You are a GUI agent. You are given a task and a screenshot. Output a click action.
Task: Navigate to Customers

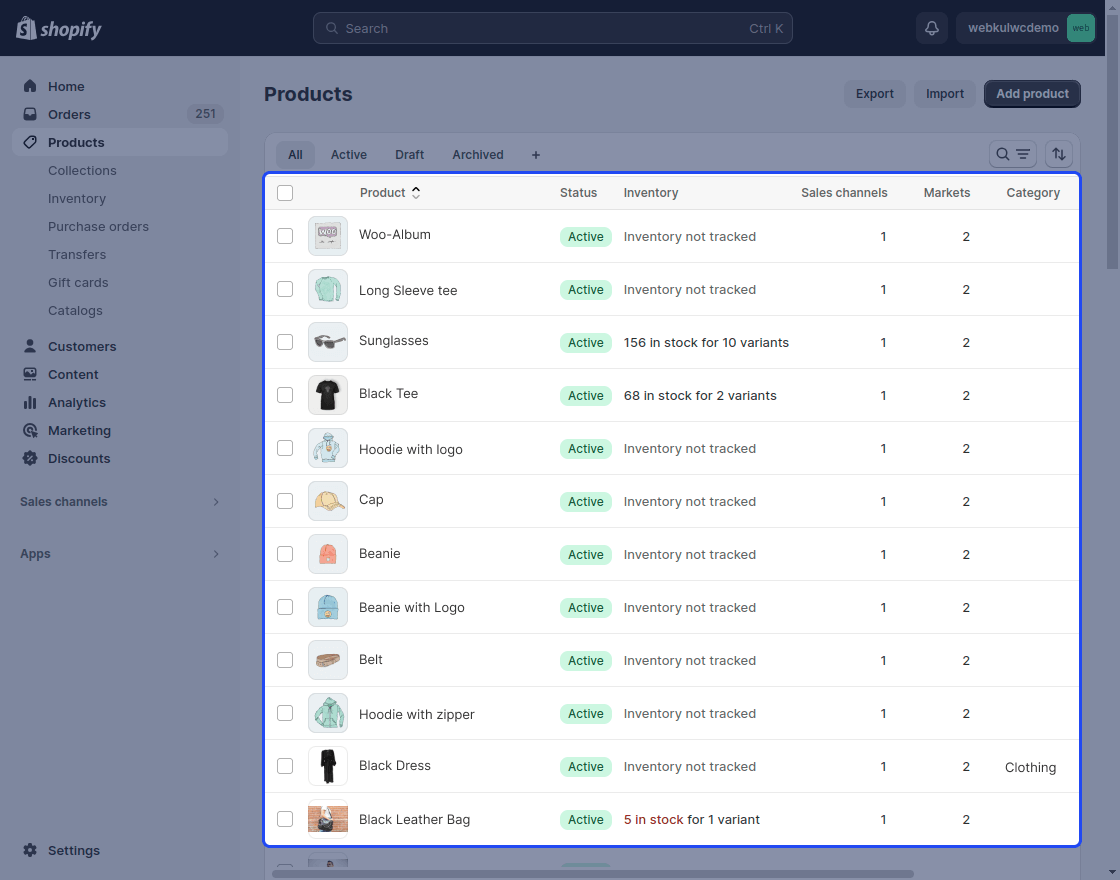pos(81,346)
